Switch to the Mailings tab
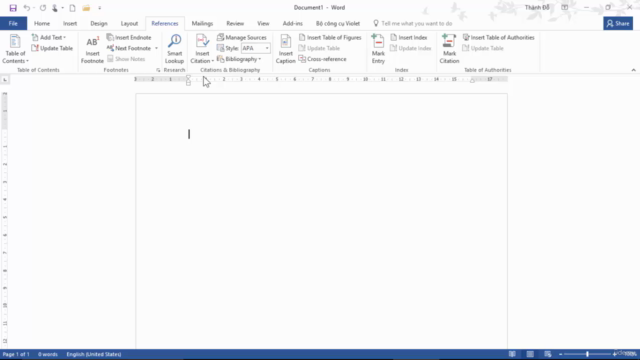 202,23
